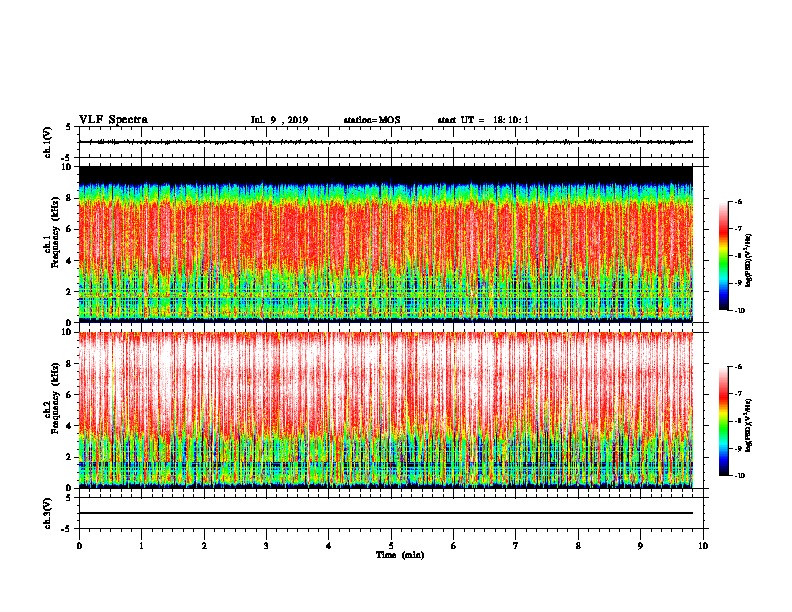Click time axis tick label "6"
Image resolution: width=792 pixels, height=612 pixels.
(454, 546)
